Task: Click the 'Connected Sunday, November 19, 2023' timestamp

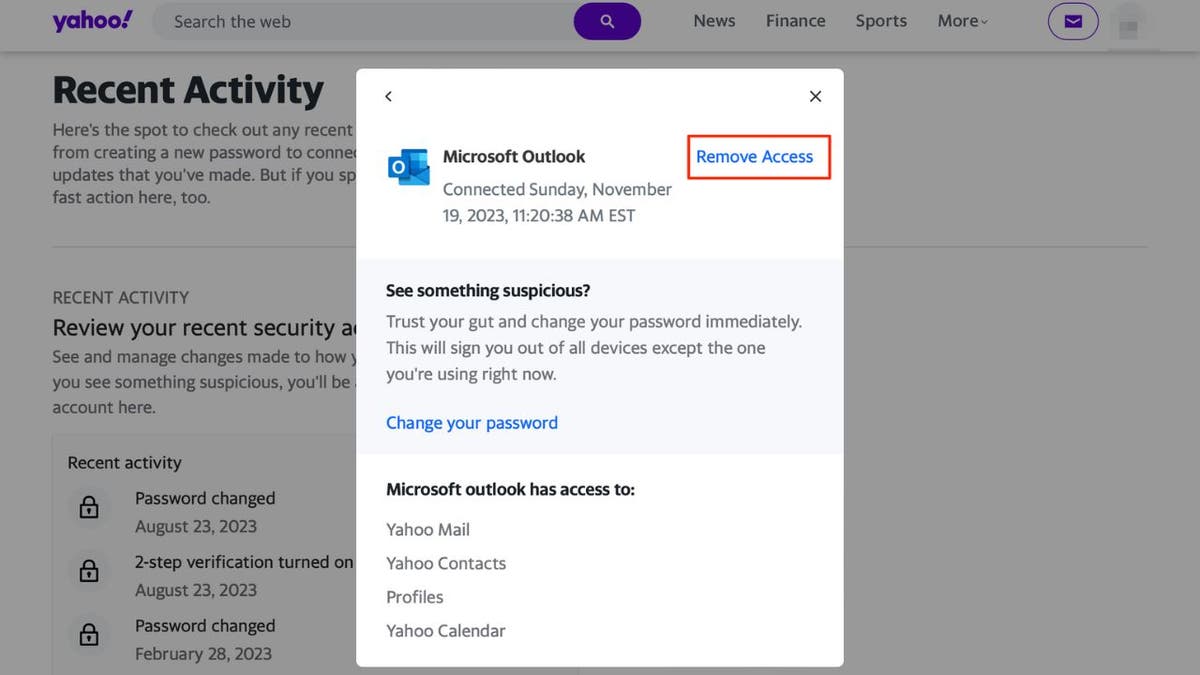Action: (557, 202)
